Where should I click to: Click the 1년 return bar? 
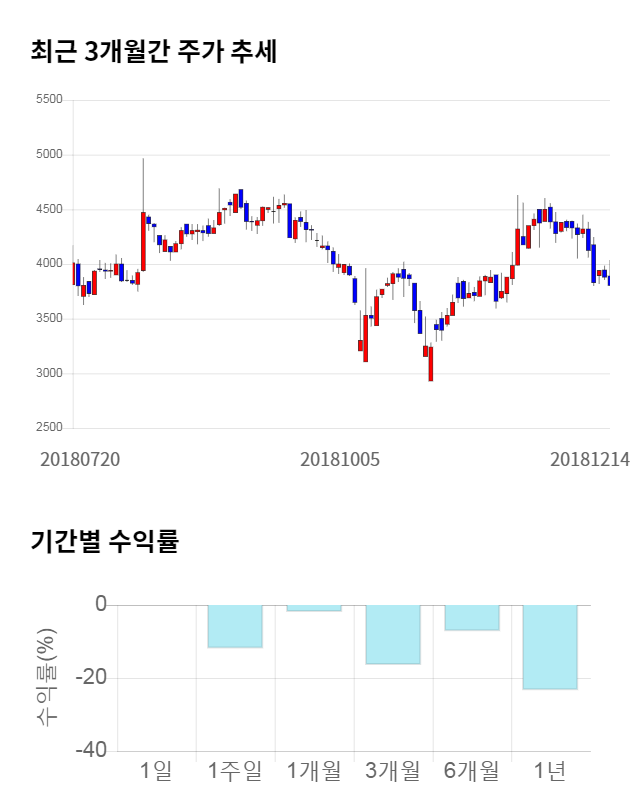tap(551, 647)
